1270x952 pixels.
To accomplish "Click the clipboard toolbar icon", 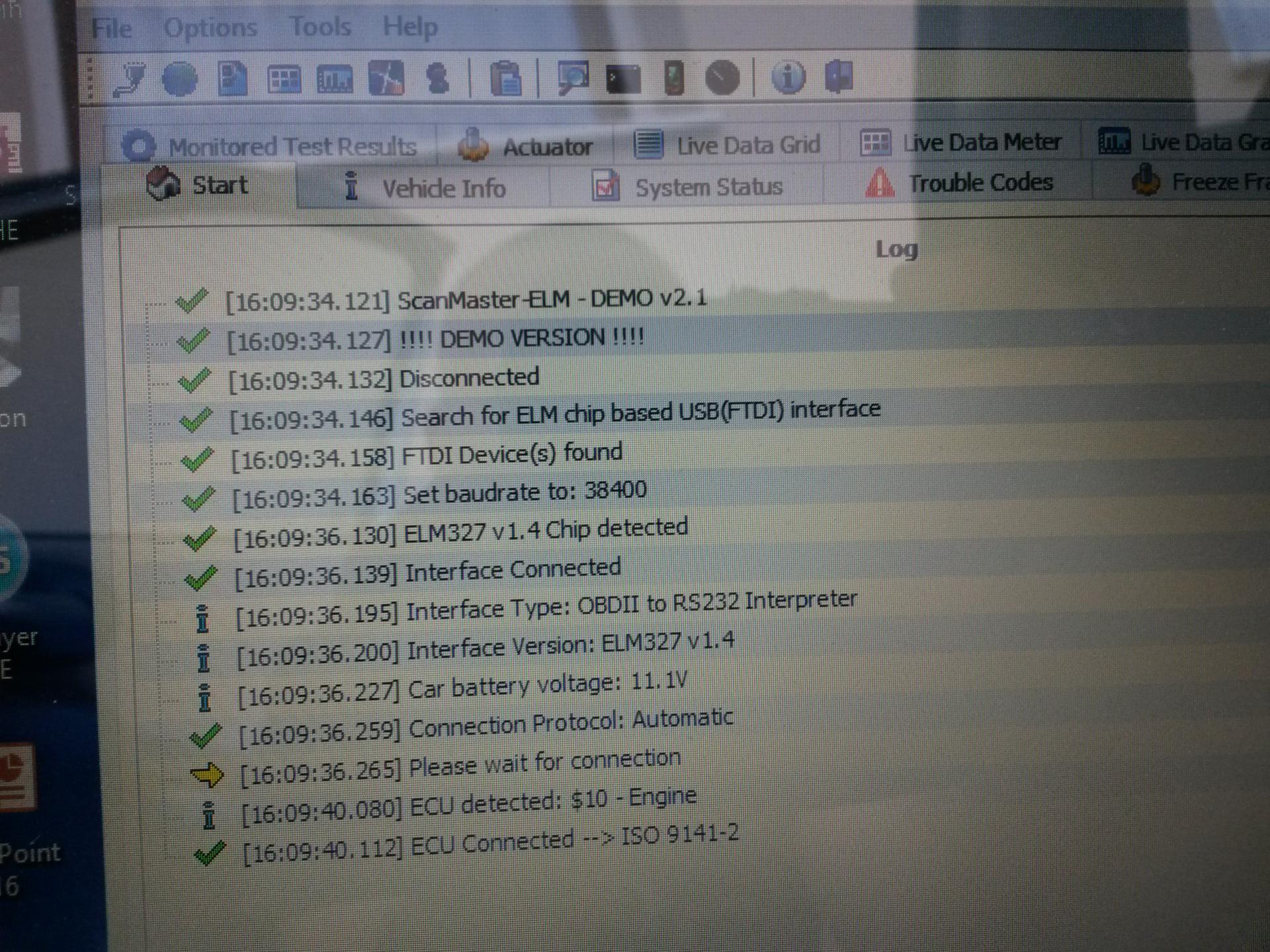I will click(x=506, y=79).
